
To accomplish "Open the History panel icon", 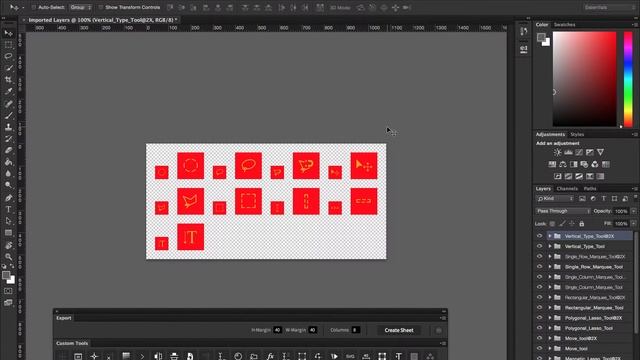I will pos(524,32).
